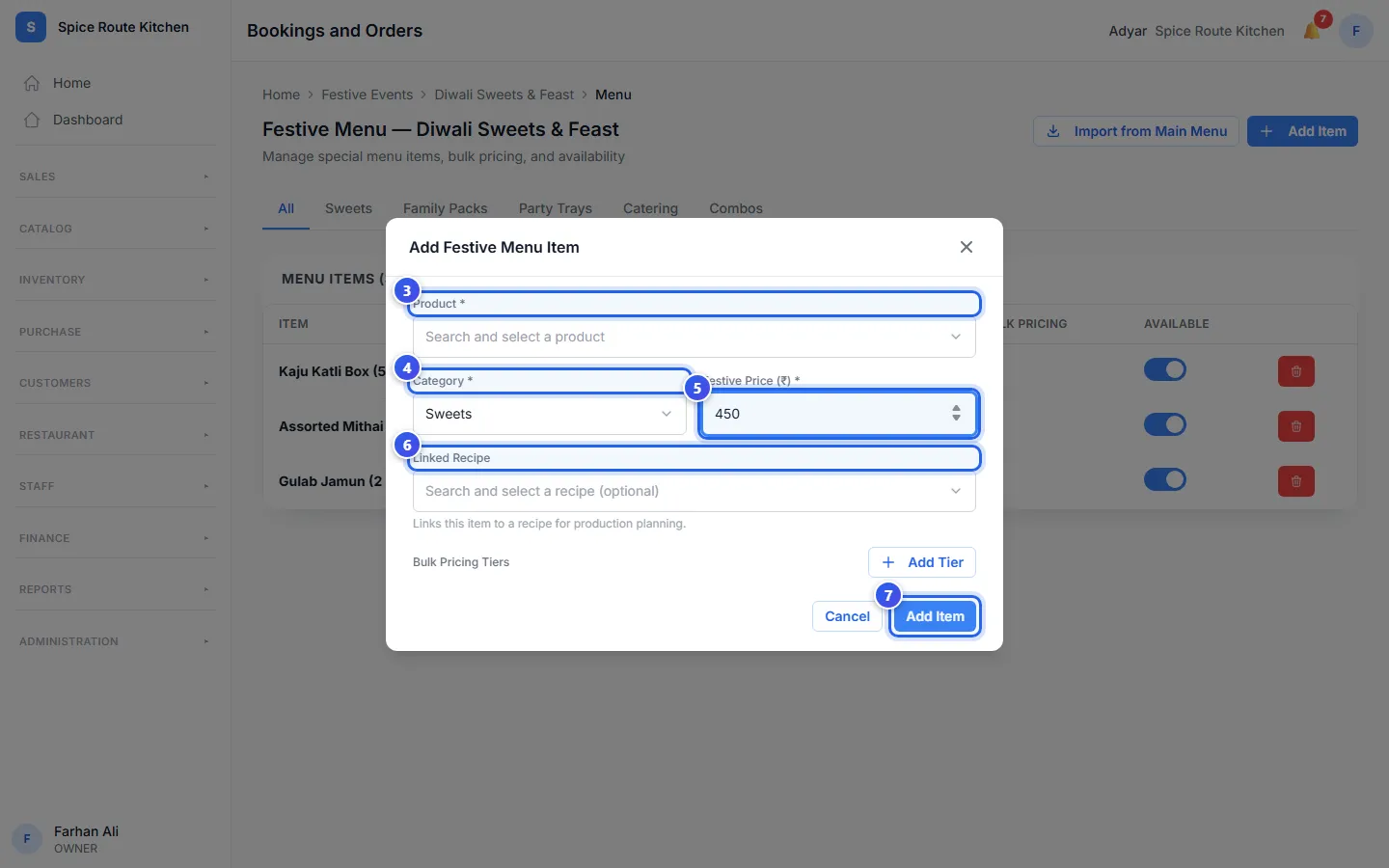Close the Add Festive Menu Item dialog

967,247
